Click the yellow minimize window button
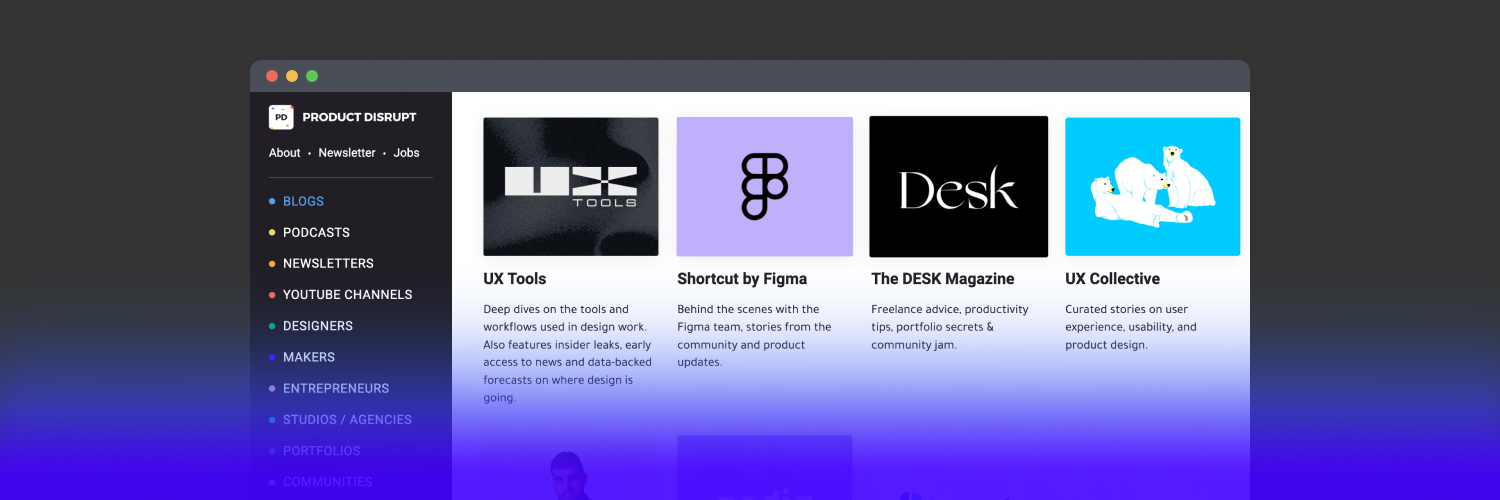1500x500 pixels. (x=292, y=76)
